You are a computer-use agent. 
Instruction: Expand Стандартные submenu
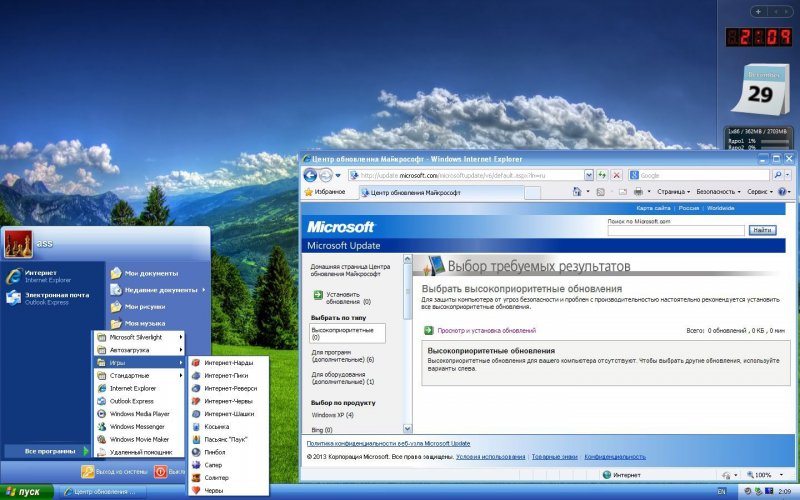click(x=139, y=376)
